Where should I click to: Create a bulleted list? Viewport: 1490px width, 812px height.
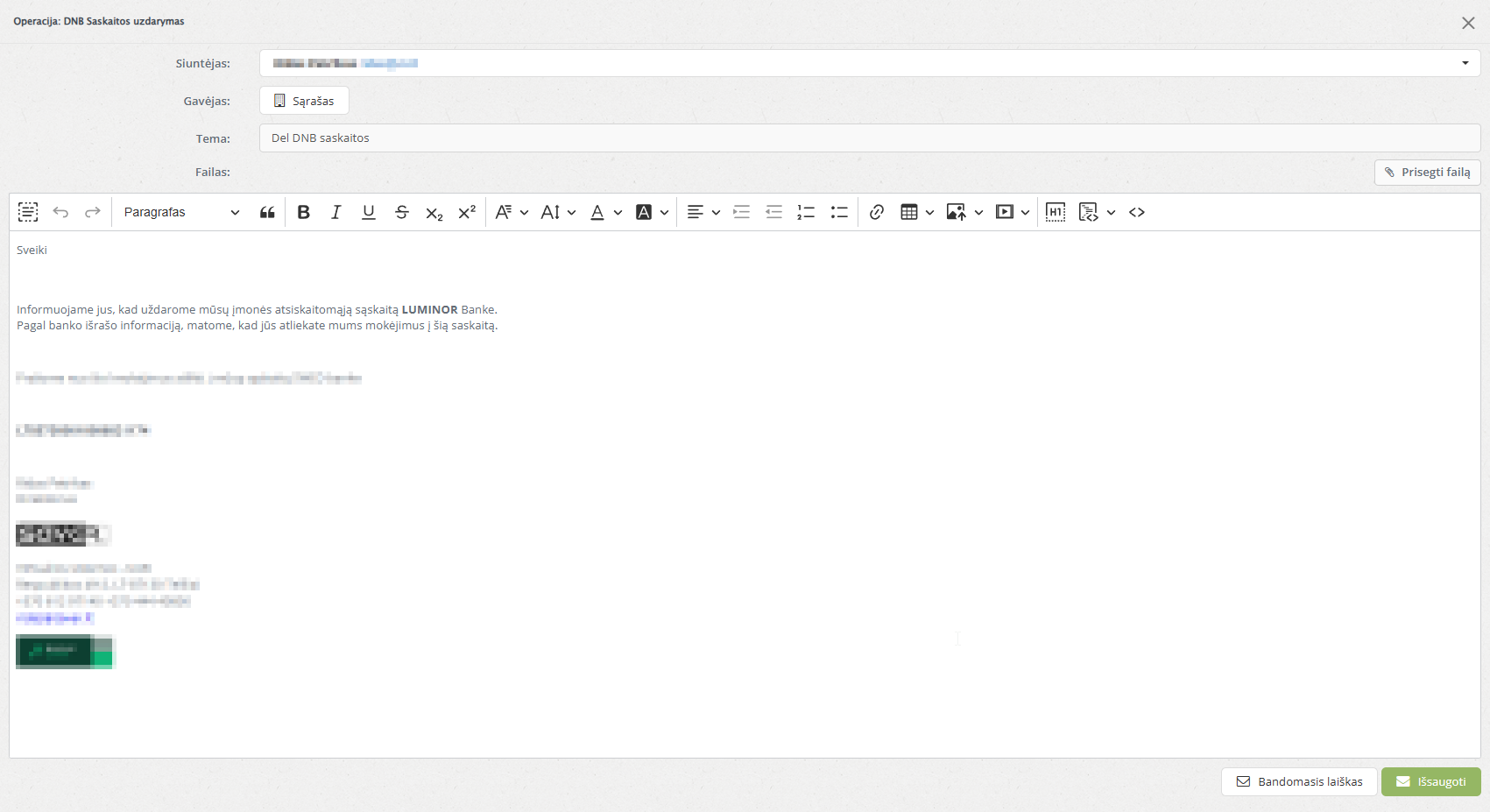pos(839,212)
